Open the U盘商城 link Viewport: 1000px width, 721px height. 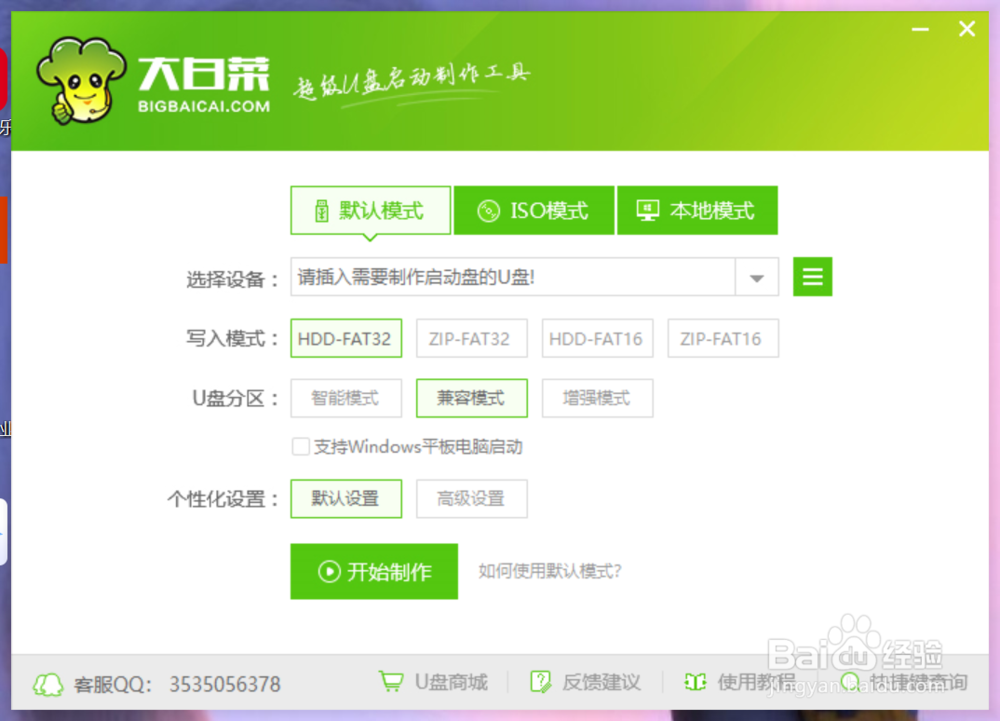click(451, 683)
